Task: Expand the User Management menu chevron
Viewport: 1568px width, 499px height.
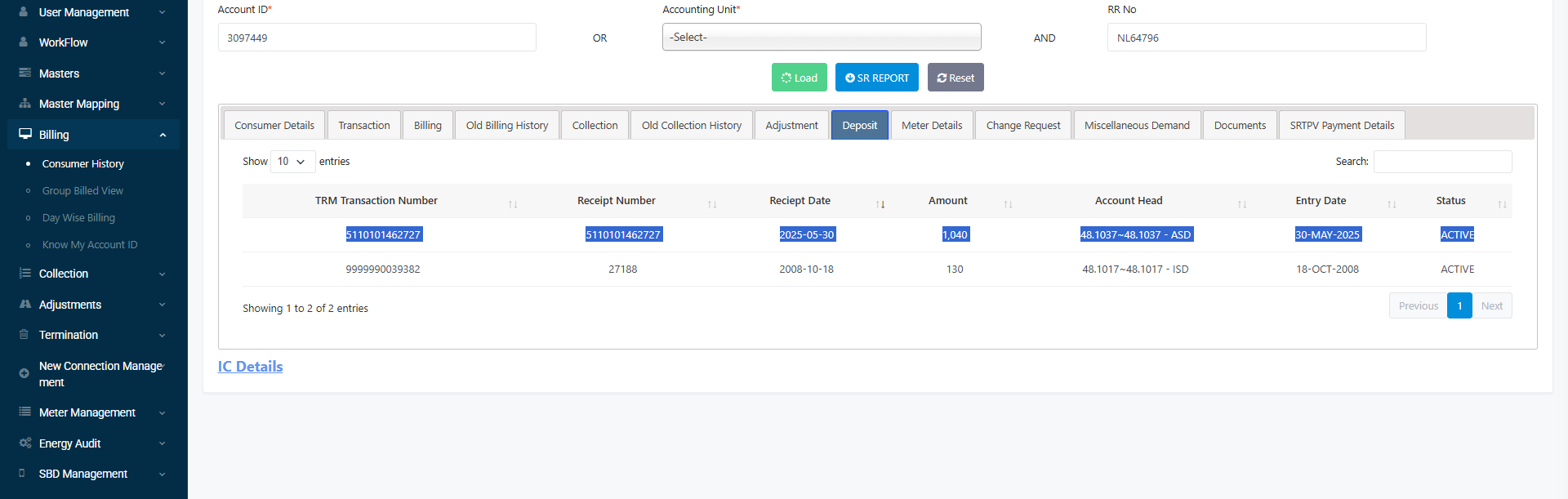Action: [162, 12]
